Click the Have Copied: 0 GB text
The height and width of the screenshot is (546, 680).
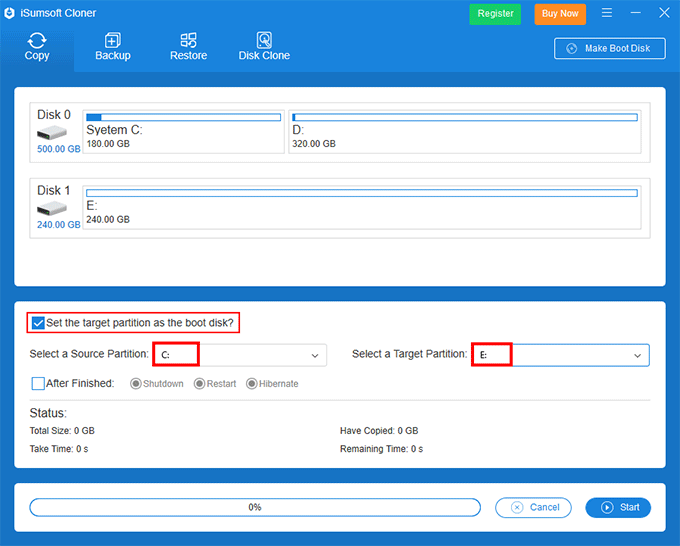click(x=379, y=431)
